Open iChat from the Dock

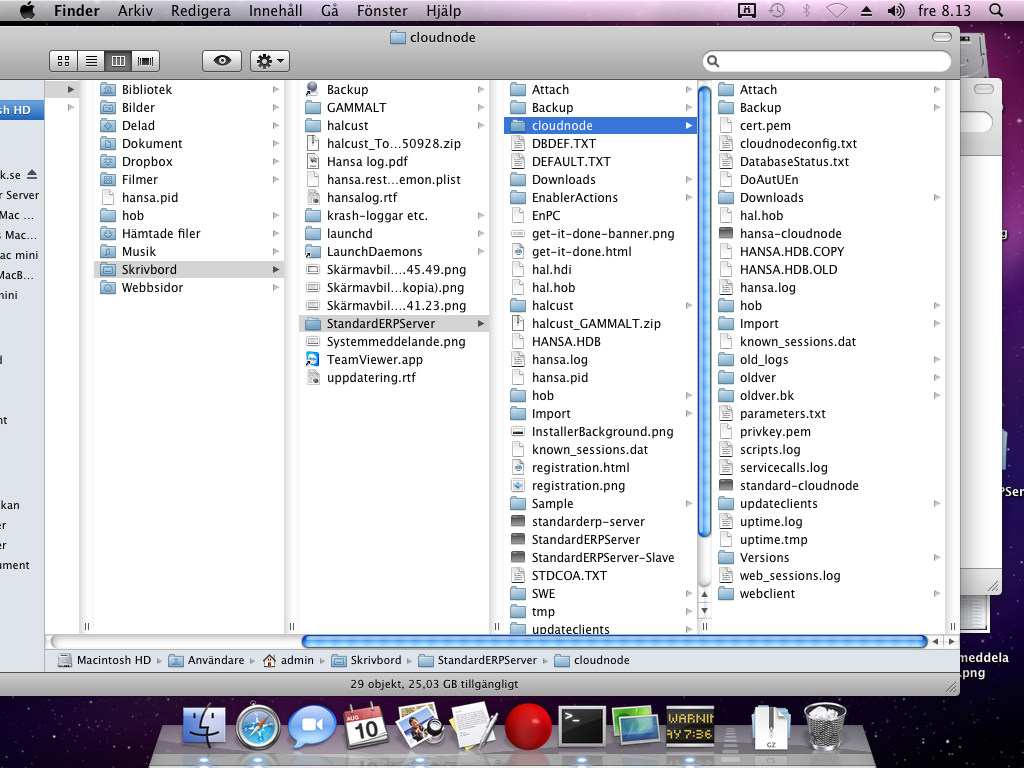pyautogui.click(x=312, y=726)
